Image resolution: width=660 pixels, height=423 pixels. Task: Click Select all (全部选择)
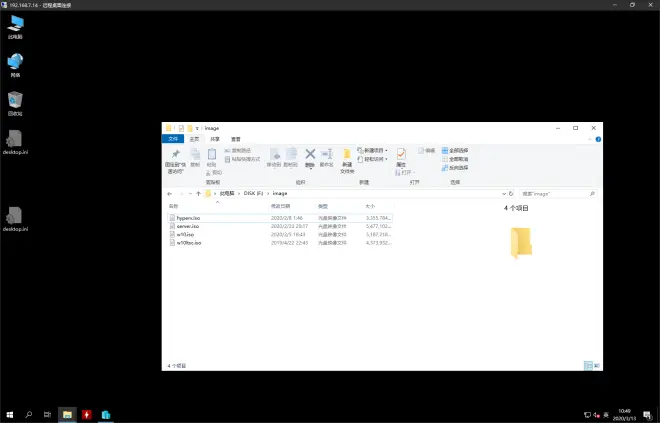[x=455, y=150]
